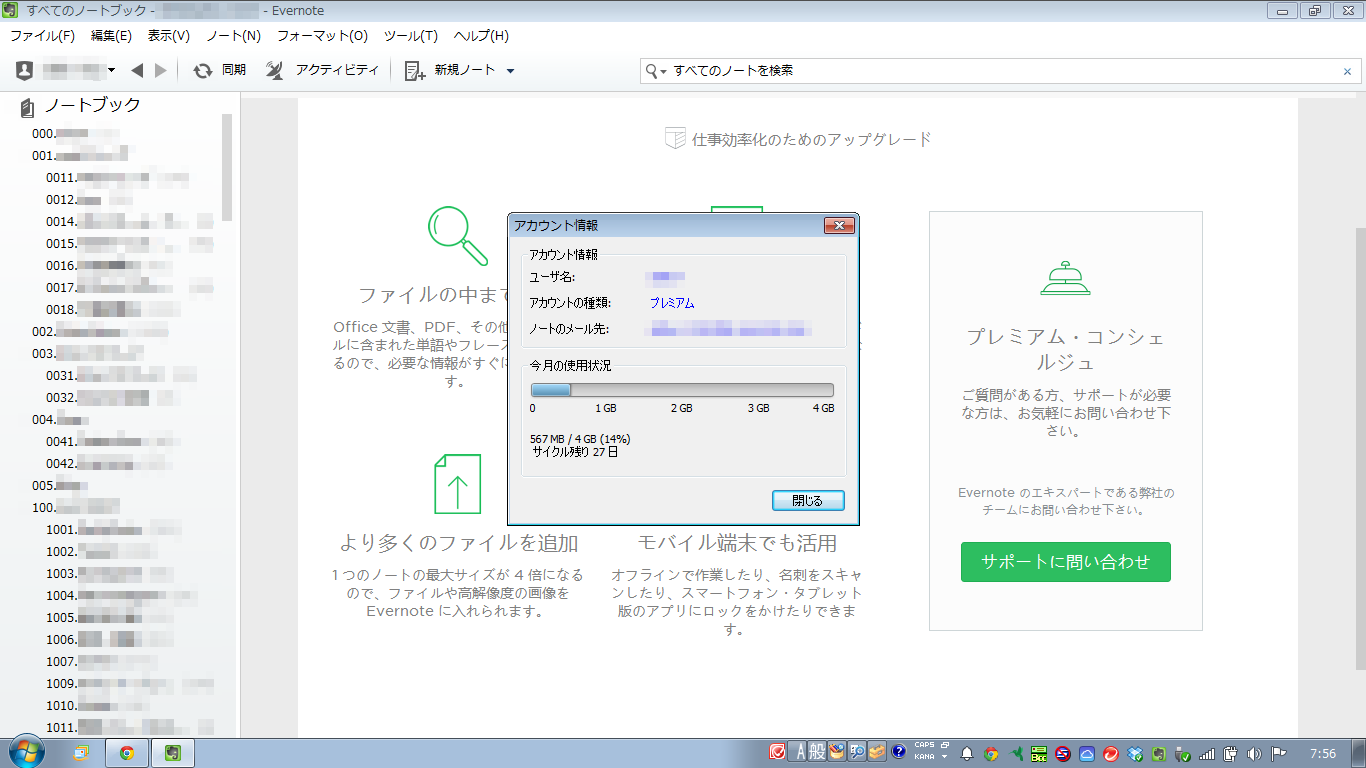Click the green magnifying glass feature icon
This screenshot has width=1366, height=768.
click(x=458, y=236)
